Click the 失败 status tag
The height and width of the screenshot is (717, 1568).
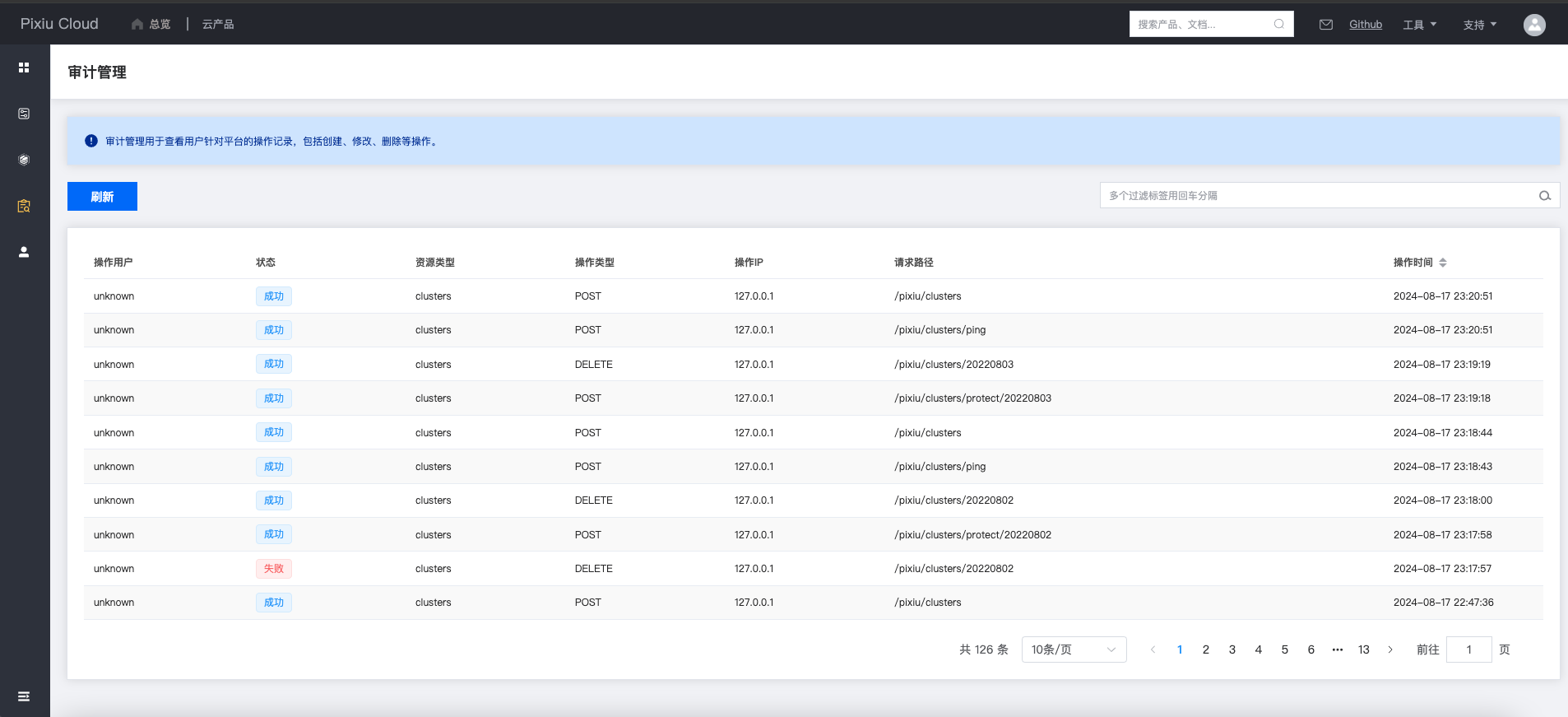(274, 569)
